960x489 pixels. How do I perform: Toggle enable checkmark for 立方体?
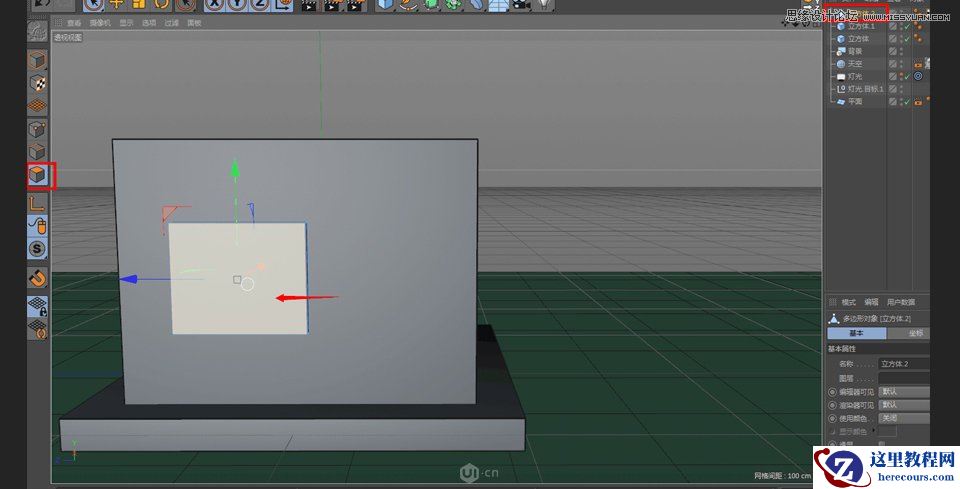[x=907, y=39]
